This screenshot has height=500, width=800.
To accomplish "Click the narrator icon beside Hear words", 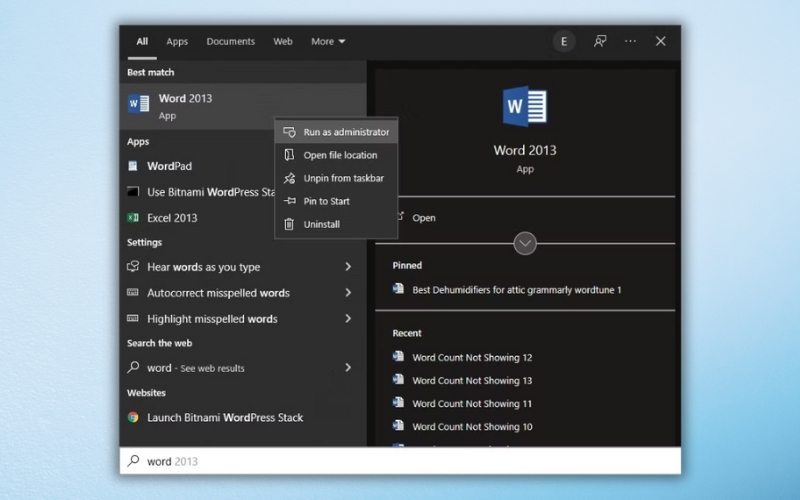I will [133, 266].
